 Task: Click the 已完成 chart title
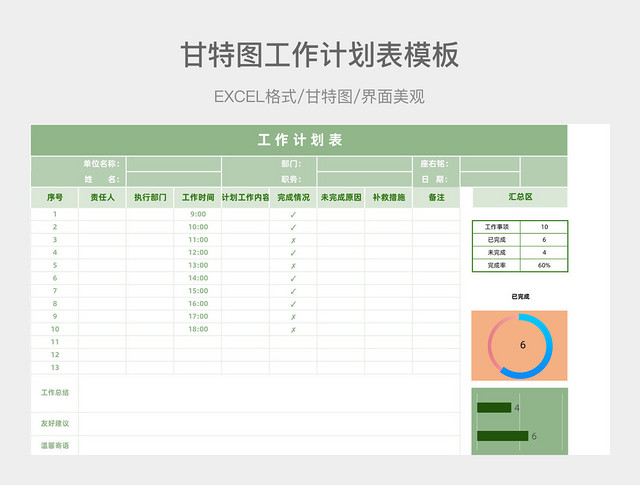point(520,297)
